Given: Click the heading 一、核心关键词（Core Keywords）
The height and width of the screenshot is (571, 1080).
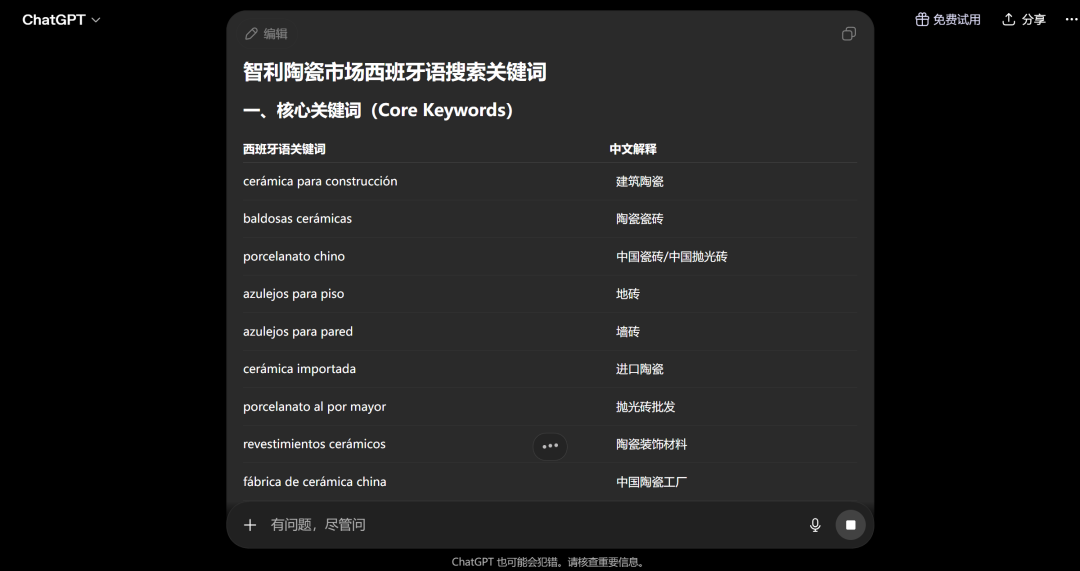Looking at the screenshot, I should click(380, 110).
